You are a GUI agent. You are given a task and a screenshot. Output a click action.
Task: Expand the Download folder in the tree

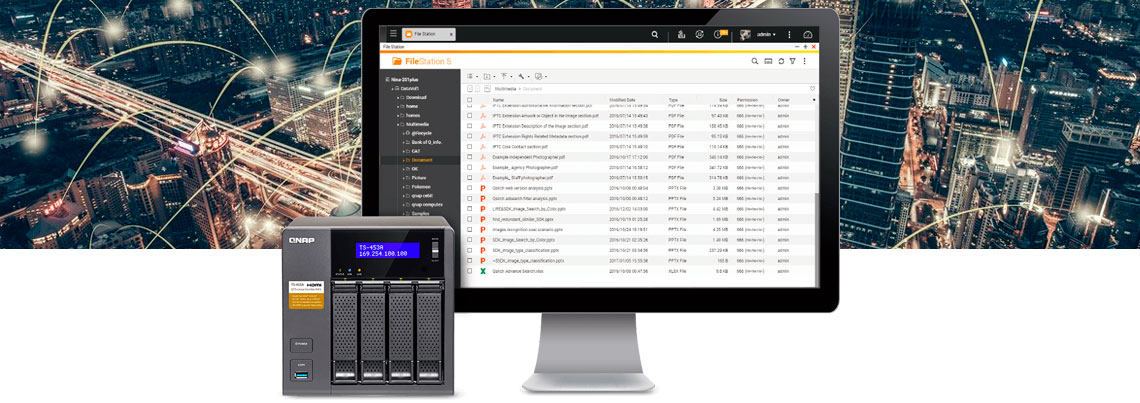click(398, 97)
